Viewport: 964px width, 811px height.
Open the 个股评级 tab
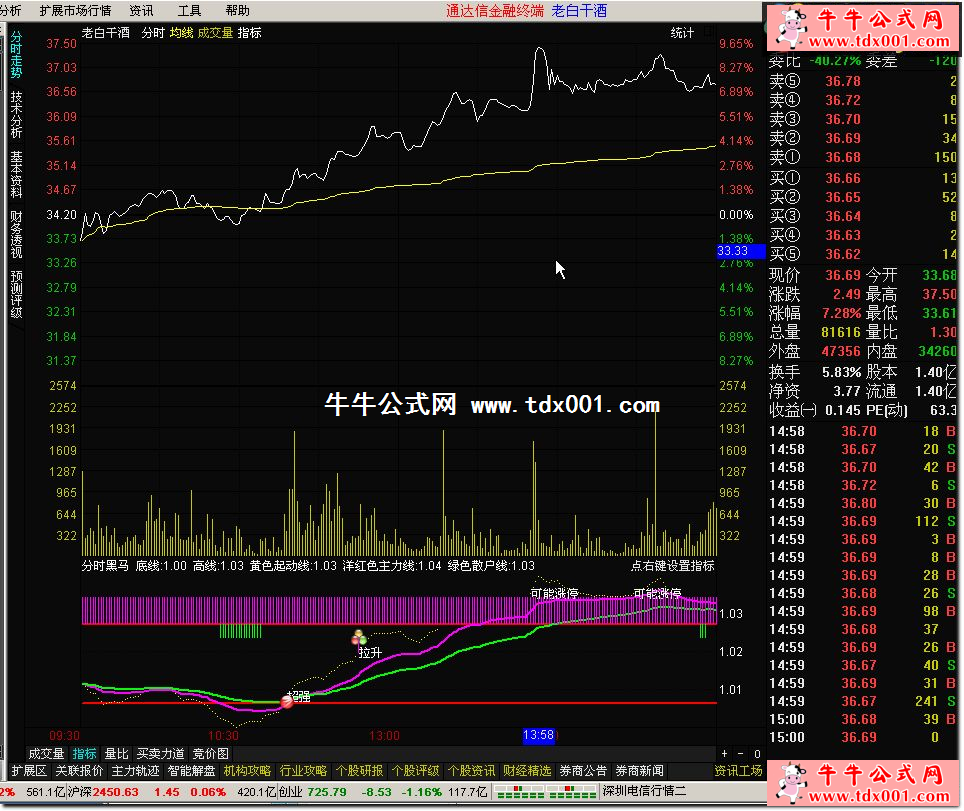coord(416,770)
